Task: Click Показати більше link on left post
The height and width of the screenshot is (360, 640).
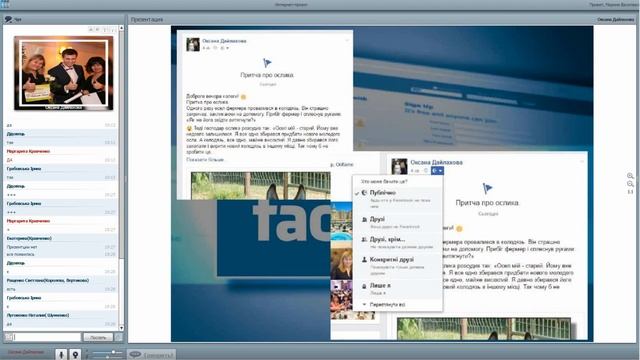Action: click(x=205, y=160)
